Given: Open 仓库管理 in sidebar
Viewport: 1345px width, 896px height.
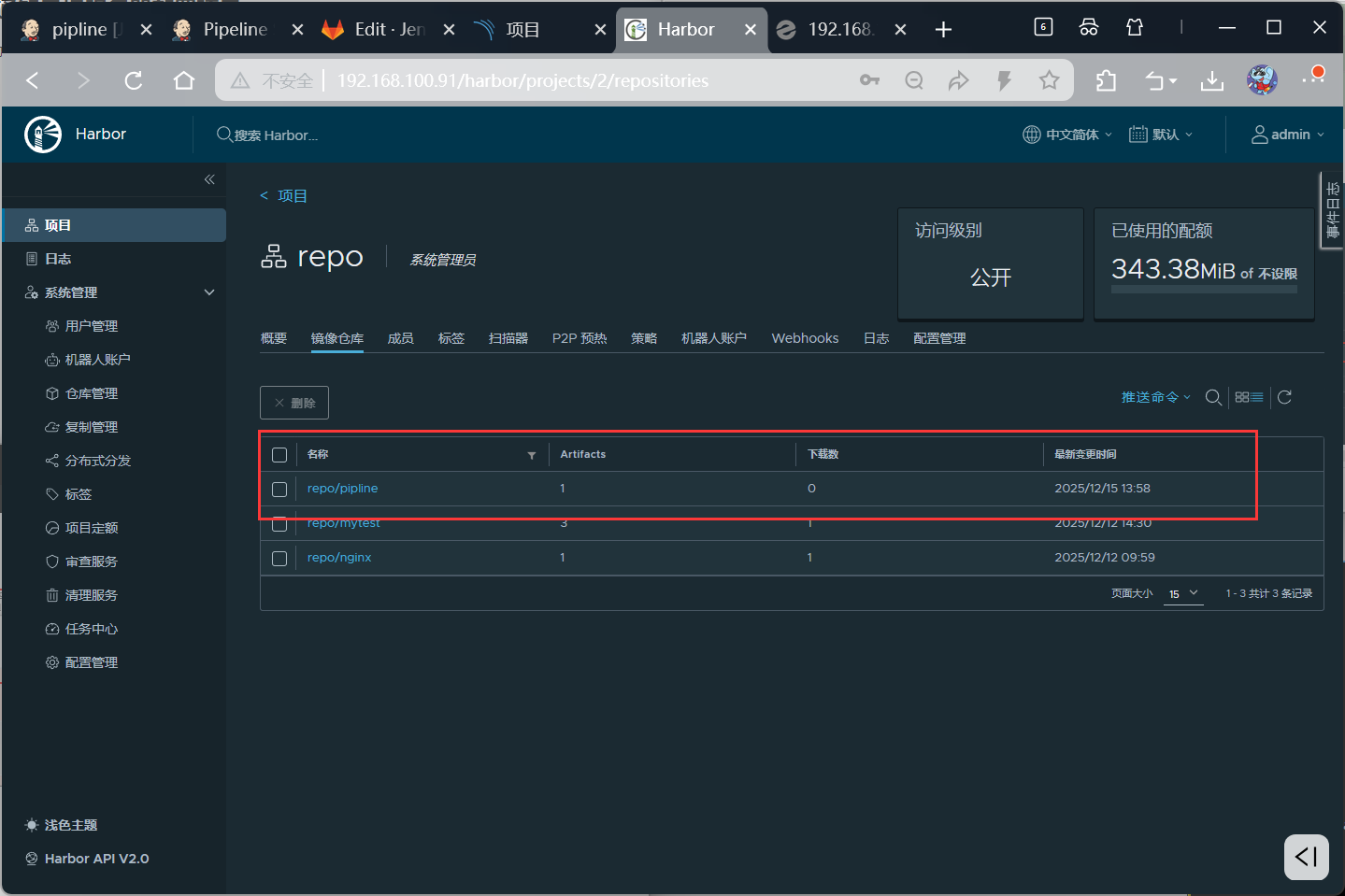Looking at the screenshot, I should pos(92,393).
